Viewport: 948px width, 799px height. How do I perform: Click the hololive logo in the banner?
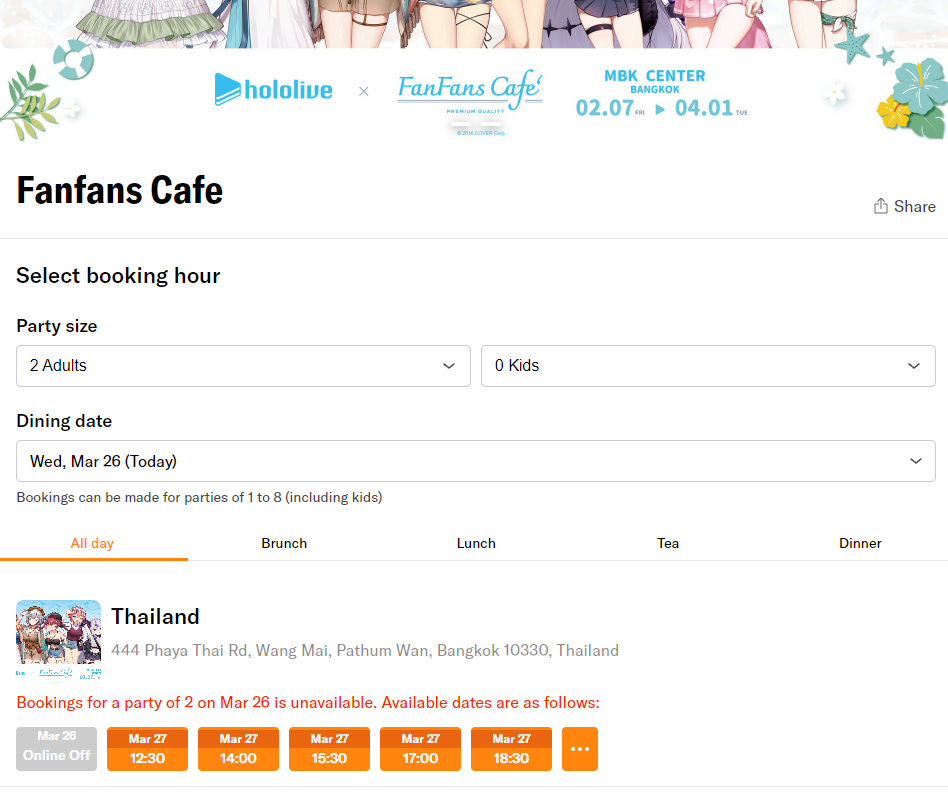click(x=273, y=90)
